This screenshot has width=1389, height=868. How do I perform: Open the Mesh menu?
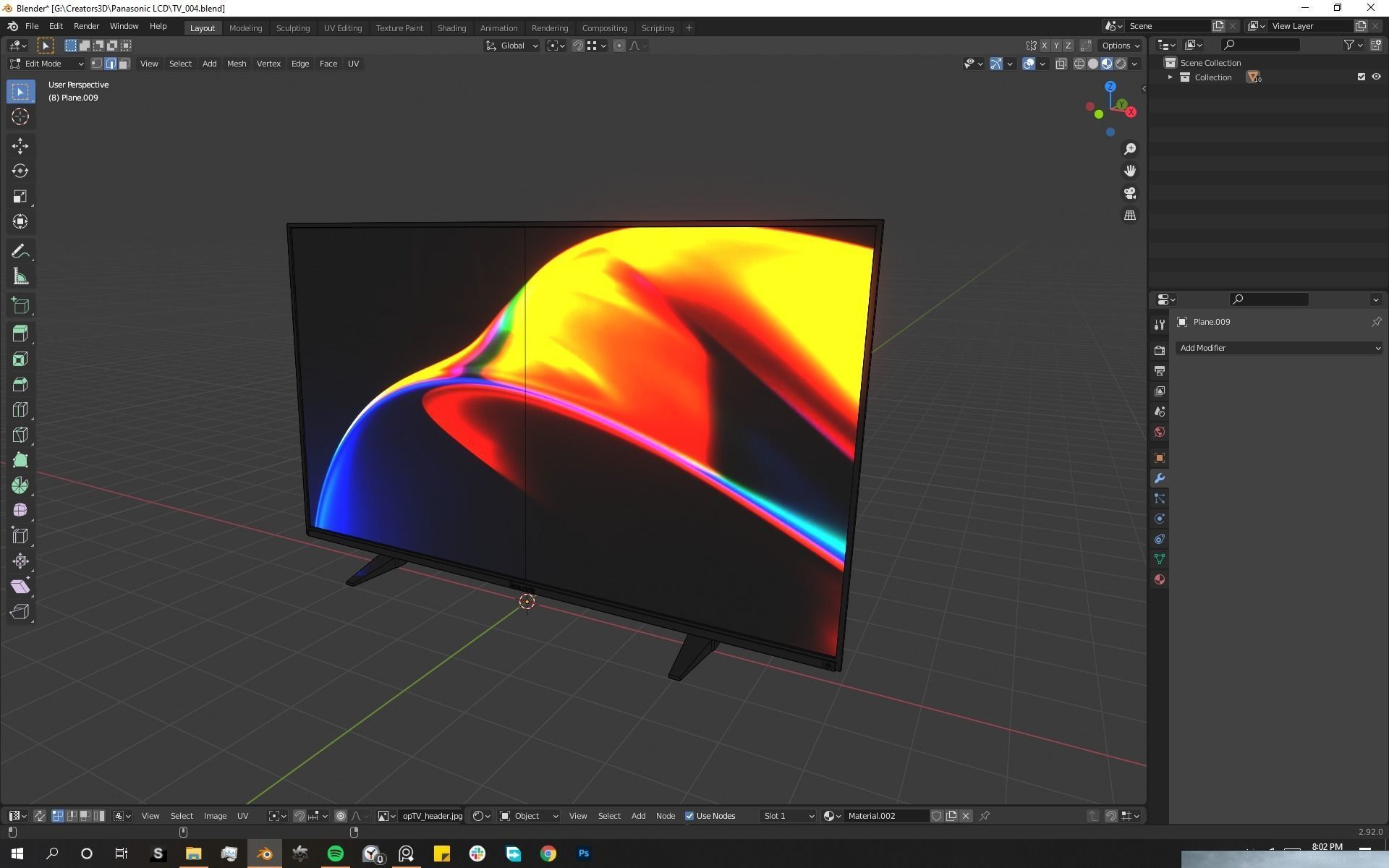(236, 64)
